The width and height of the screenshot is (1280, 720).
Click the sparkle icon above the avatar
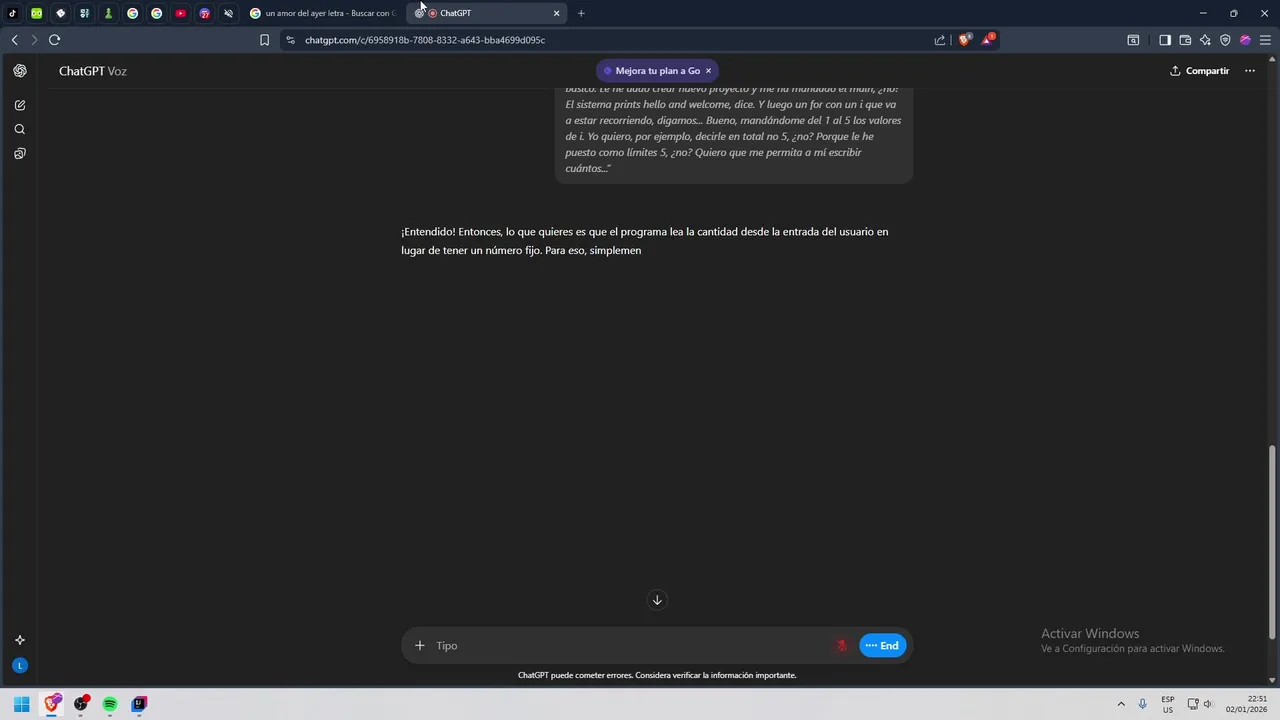[20, 640]
